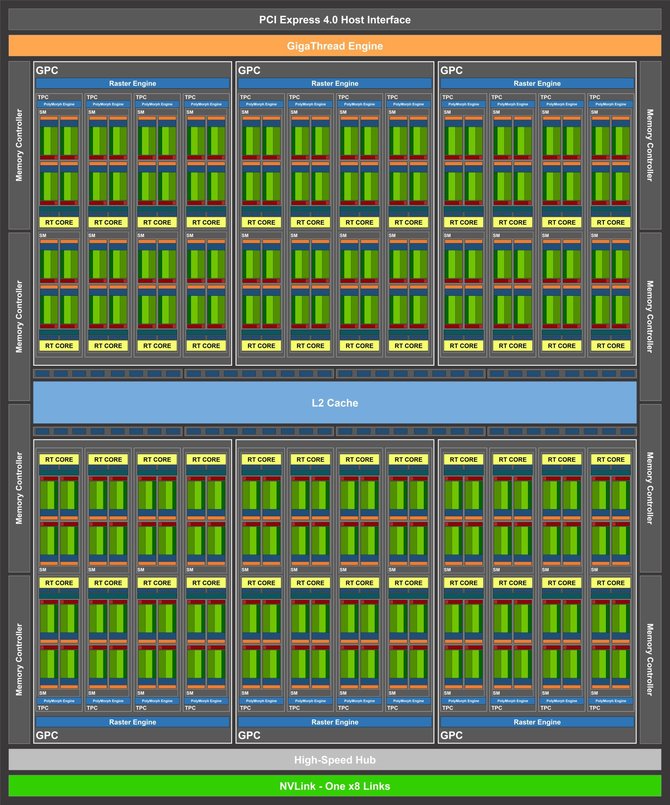Select the orange GigaThread Engine block
This screenshot has height=805, width=670.
[335, 46]
